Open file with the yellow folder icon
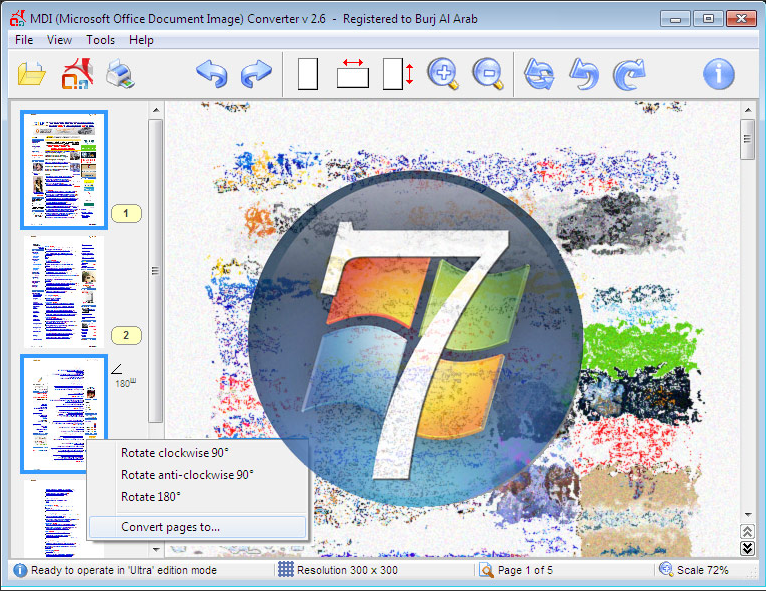The height and width of the screenshot is (591, 766). (x=32, y=74)
